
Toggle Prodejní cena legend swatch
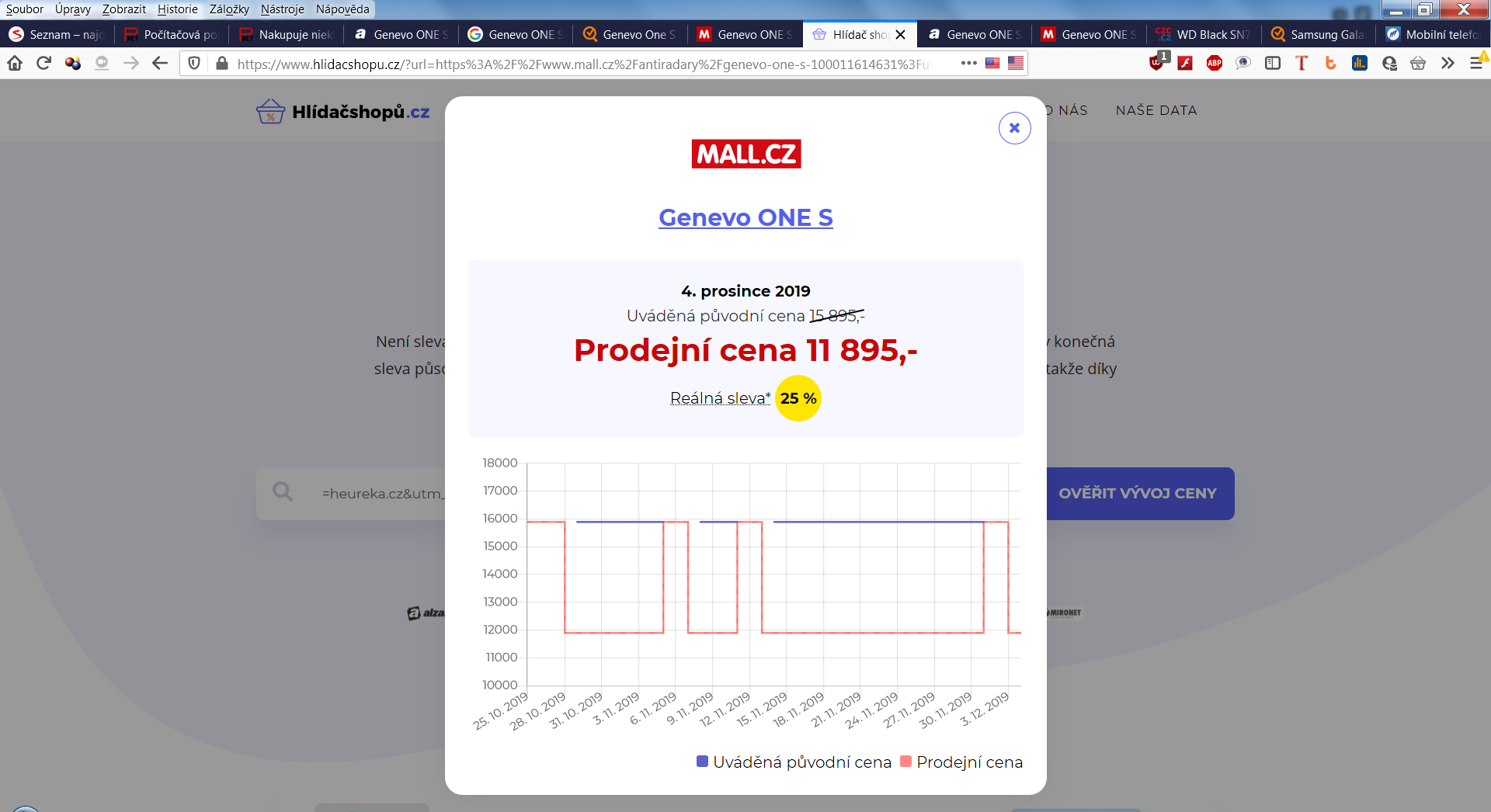[905, 762]
